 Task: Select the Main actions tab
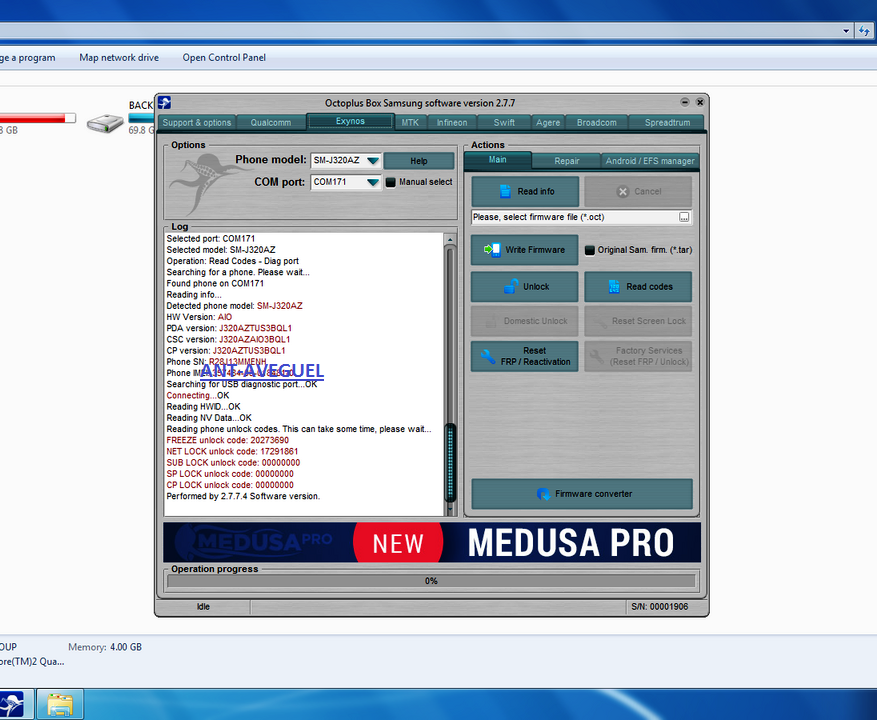497,159
